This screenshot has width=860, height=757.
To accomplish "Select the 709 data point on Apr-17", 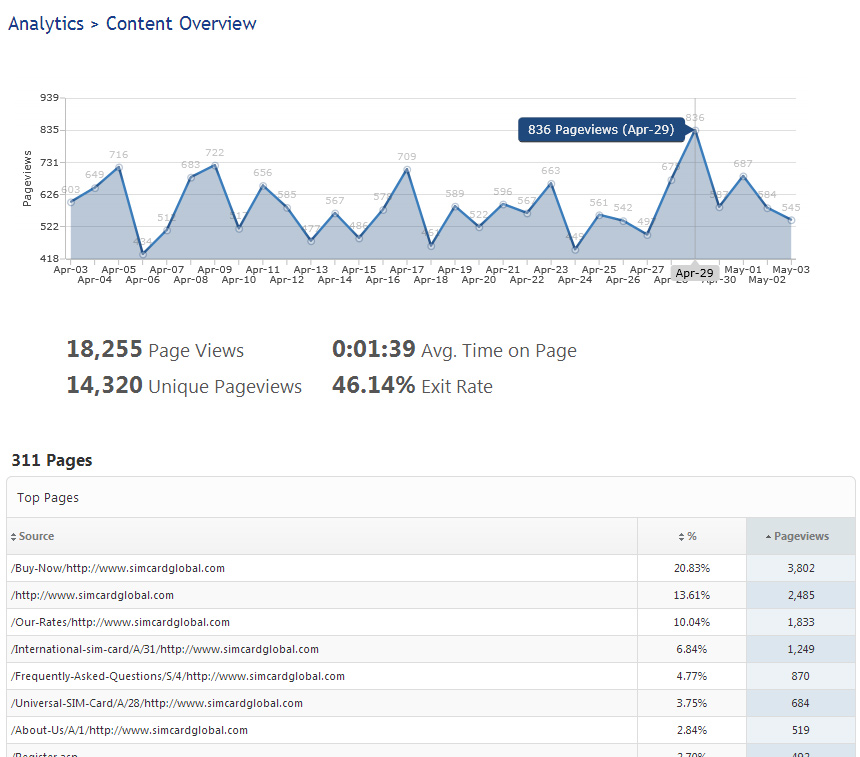I will pos(407,169).
